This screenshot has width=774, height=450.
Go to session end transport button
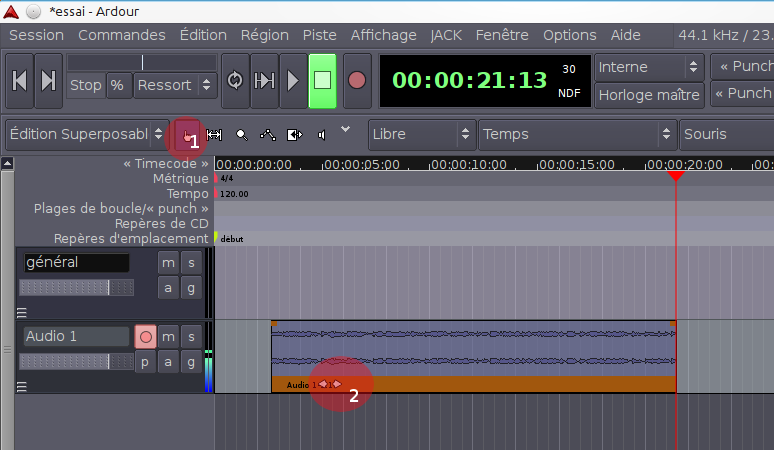tap(48, 81)
